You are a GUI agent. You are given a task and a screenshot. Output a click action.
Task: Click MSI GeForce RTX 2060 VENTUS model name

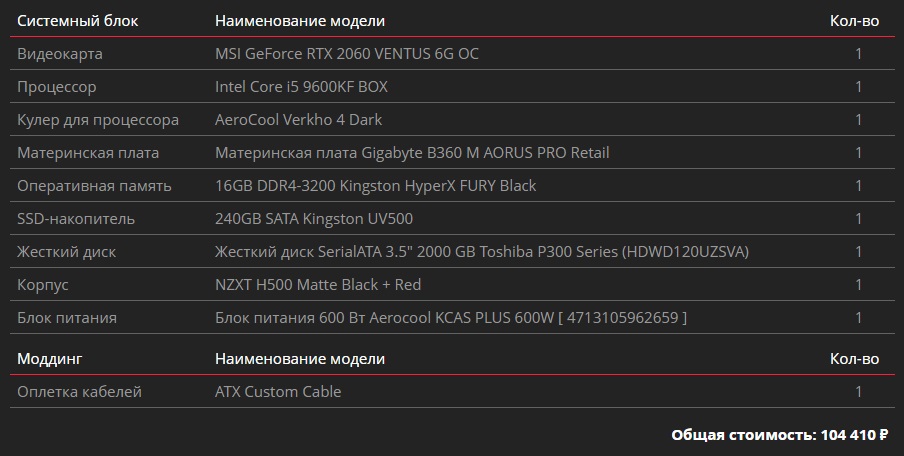(x=347, y=54)
